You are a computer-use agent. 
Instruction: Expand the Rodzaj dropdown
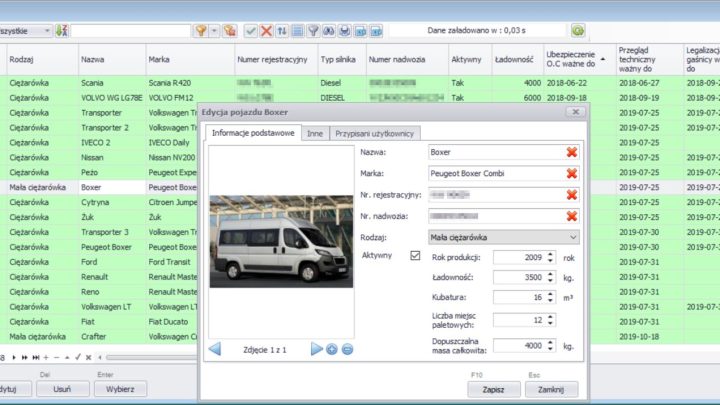coord(572,237)
